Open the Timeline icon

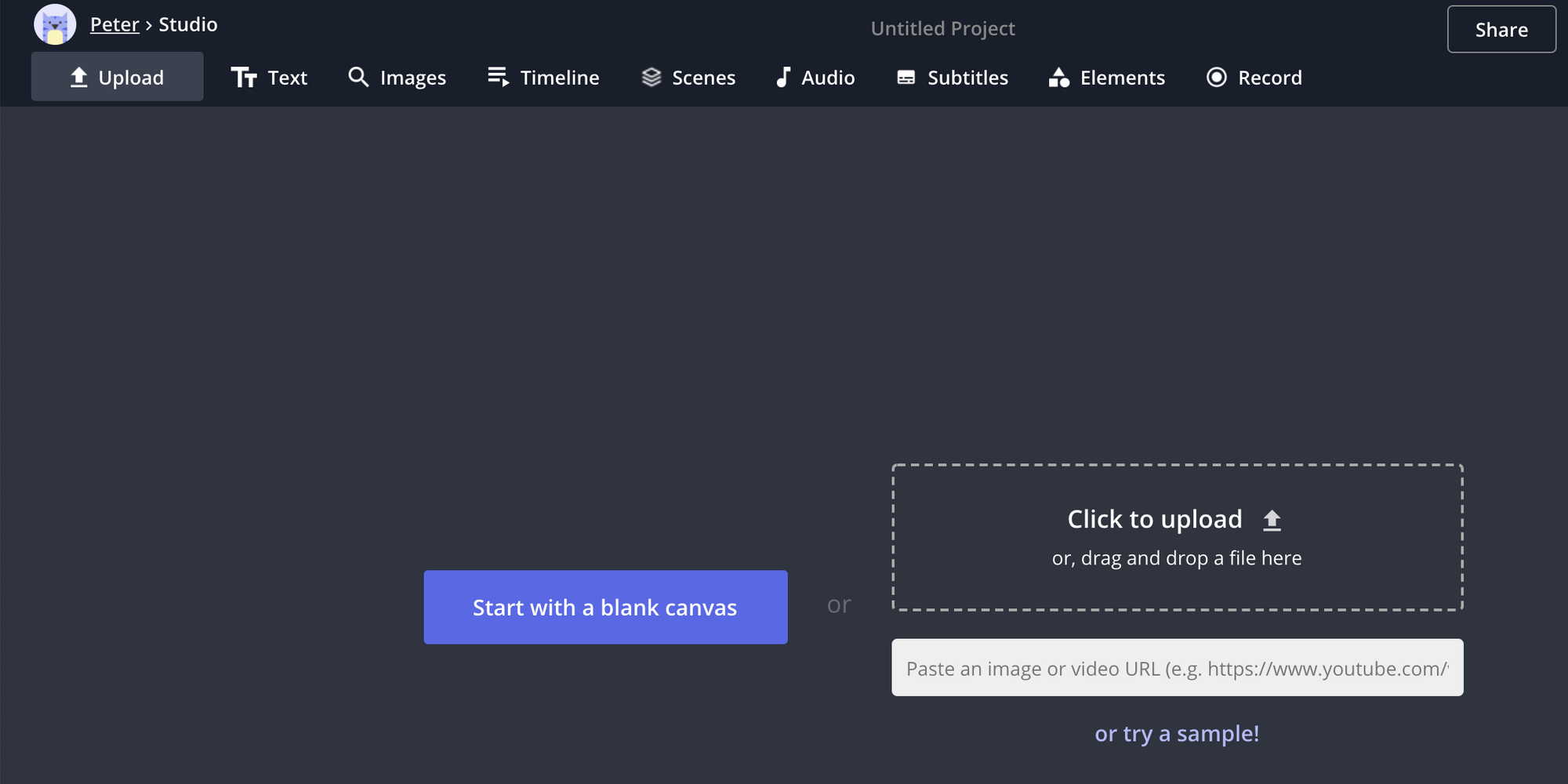click(x=498, y=77)
